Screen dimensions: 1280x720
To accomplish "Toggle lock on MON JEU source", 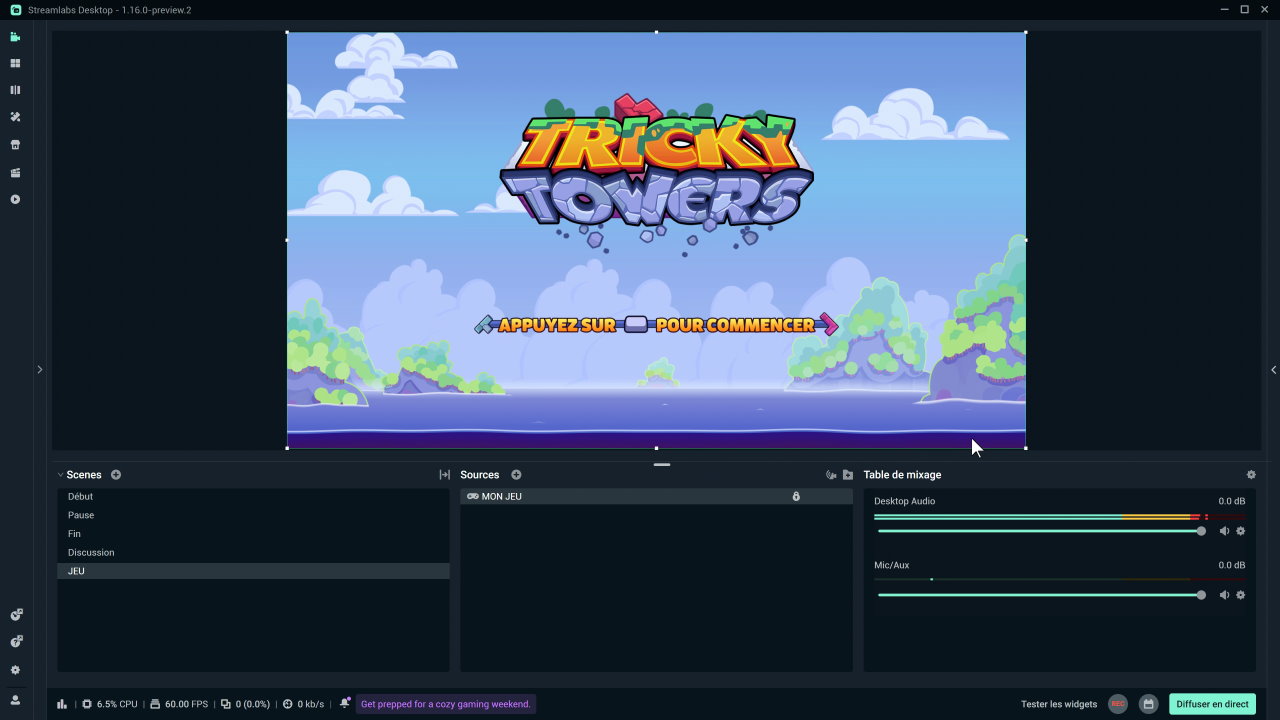I will click(x=796, y=496).
